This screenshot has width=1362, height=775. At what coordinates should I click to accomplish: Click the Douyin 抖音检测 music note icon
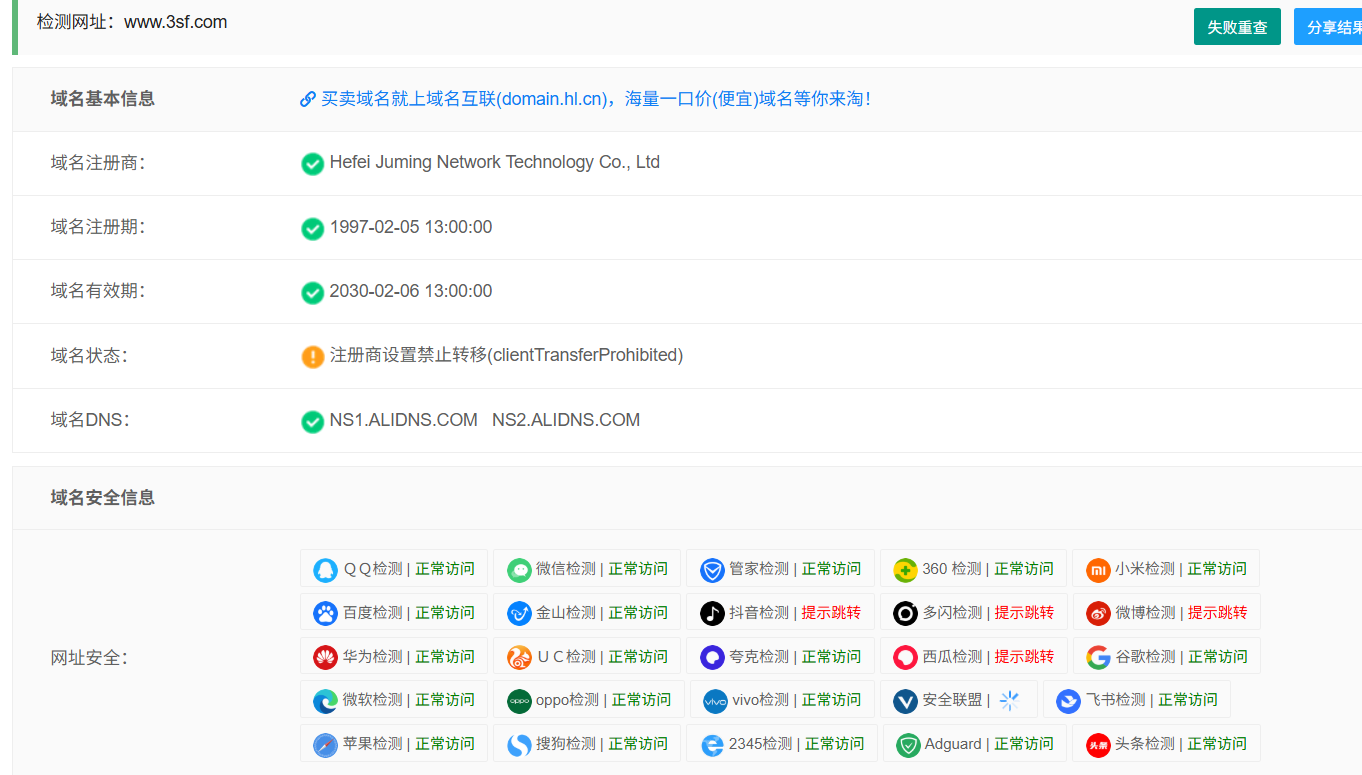(x=713, y=612)
